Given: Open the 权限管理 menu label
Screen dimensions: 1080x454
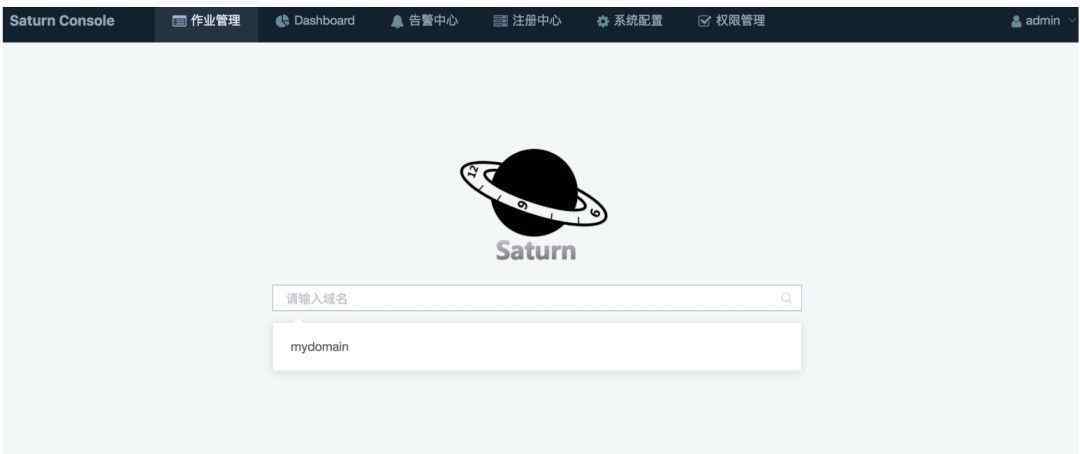Looking at the screenshot, I should click(740, 21).
